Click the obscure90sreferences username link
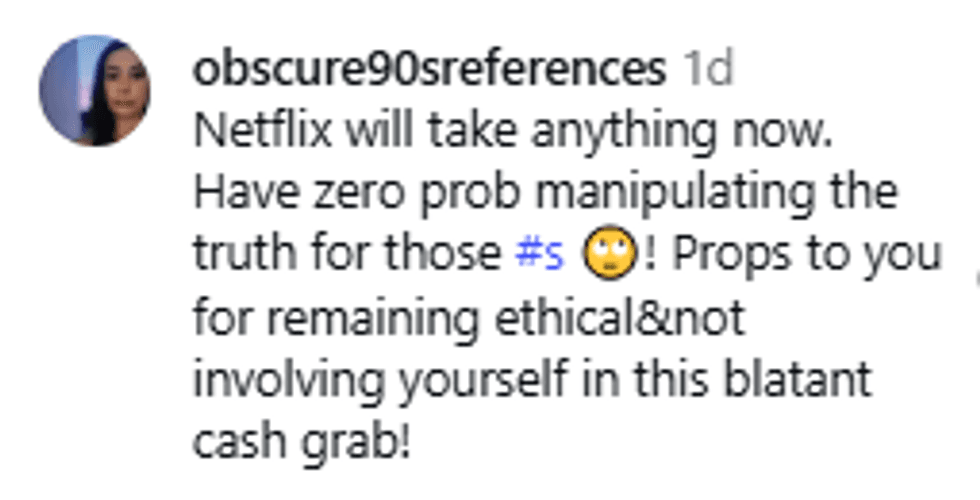This screenshot has width=980, height=500. point(429,70)
